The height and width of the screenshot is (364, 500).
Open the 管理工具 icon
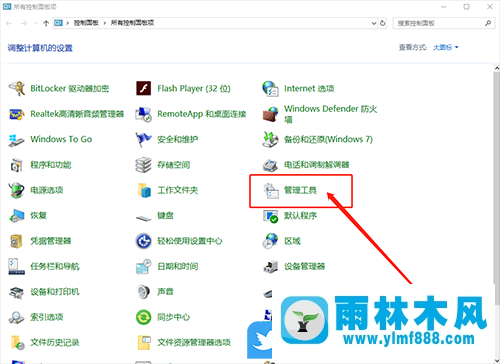271,191
